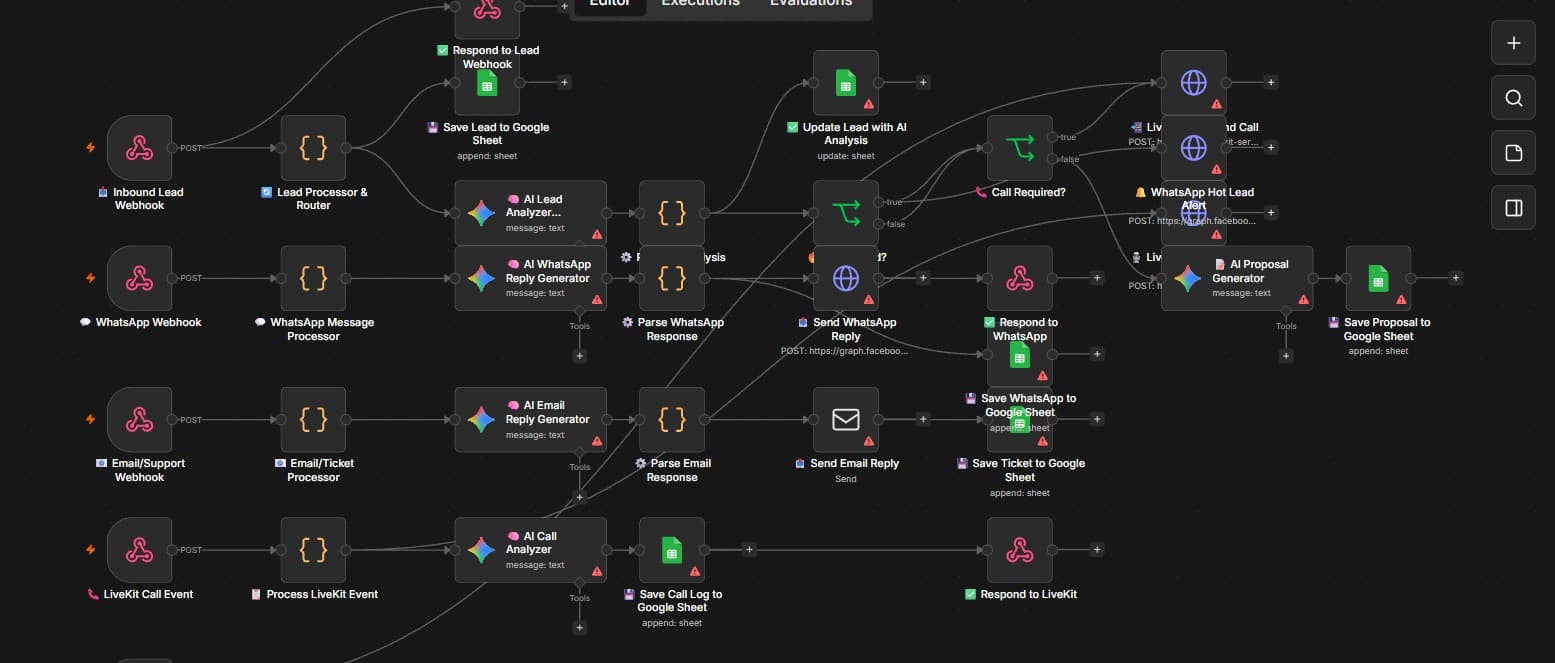Viewport: 1555px width, 663px height.
Task: Select the Email/Support Webhook trigger node
Action: click(139, 420)
